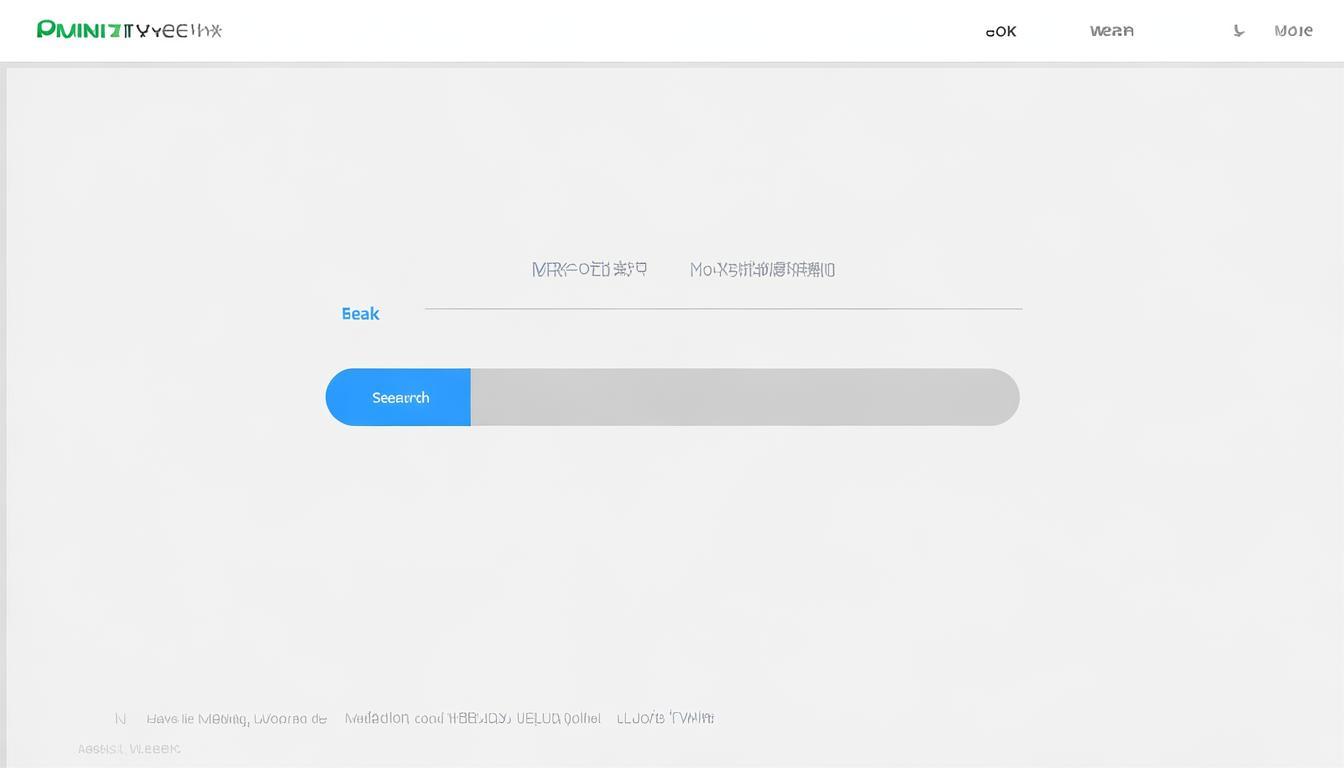
Task: Click the gray progress-style bar beside the Search button
Action: tap(745, 396)
